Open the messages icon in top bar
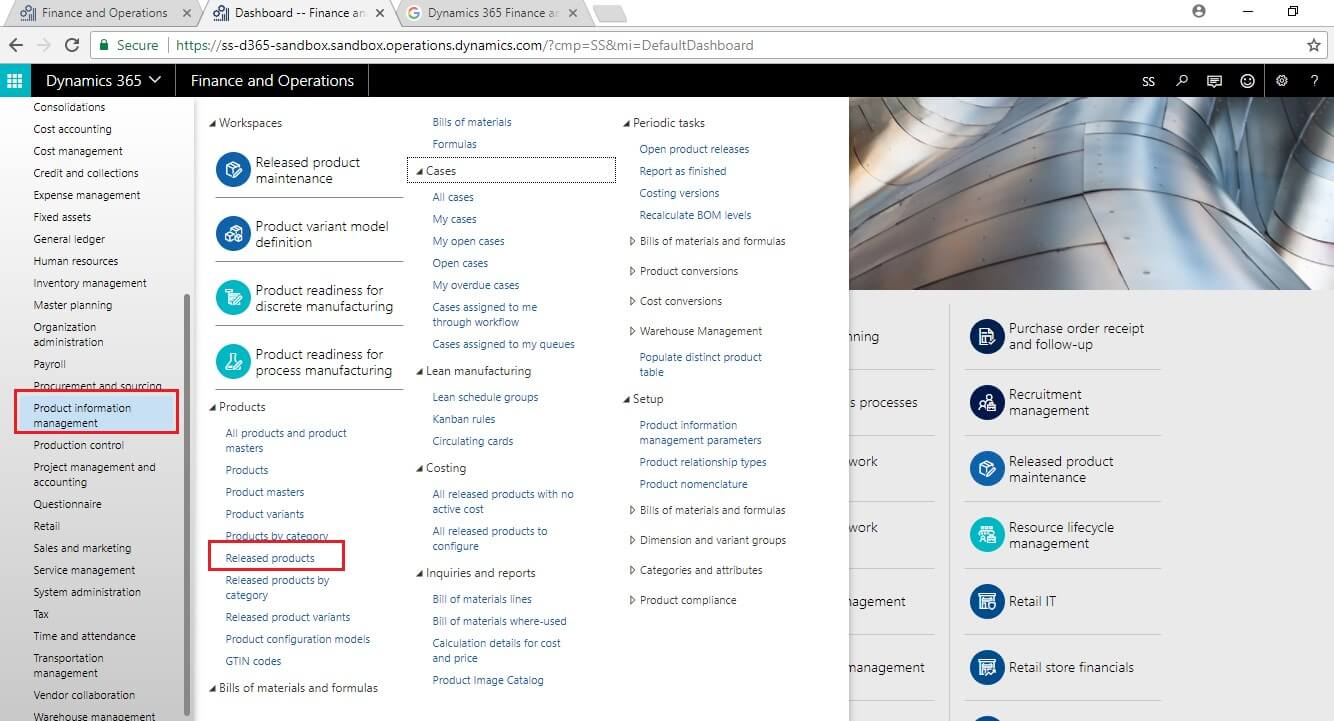The width and height of the screenshot is (1334, 721). coord(1214,81)
